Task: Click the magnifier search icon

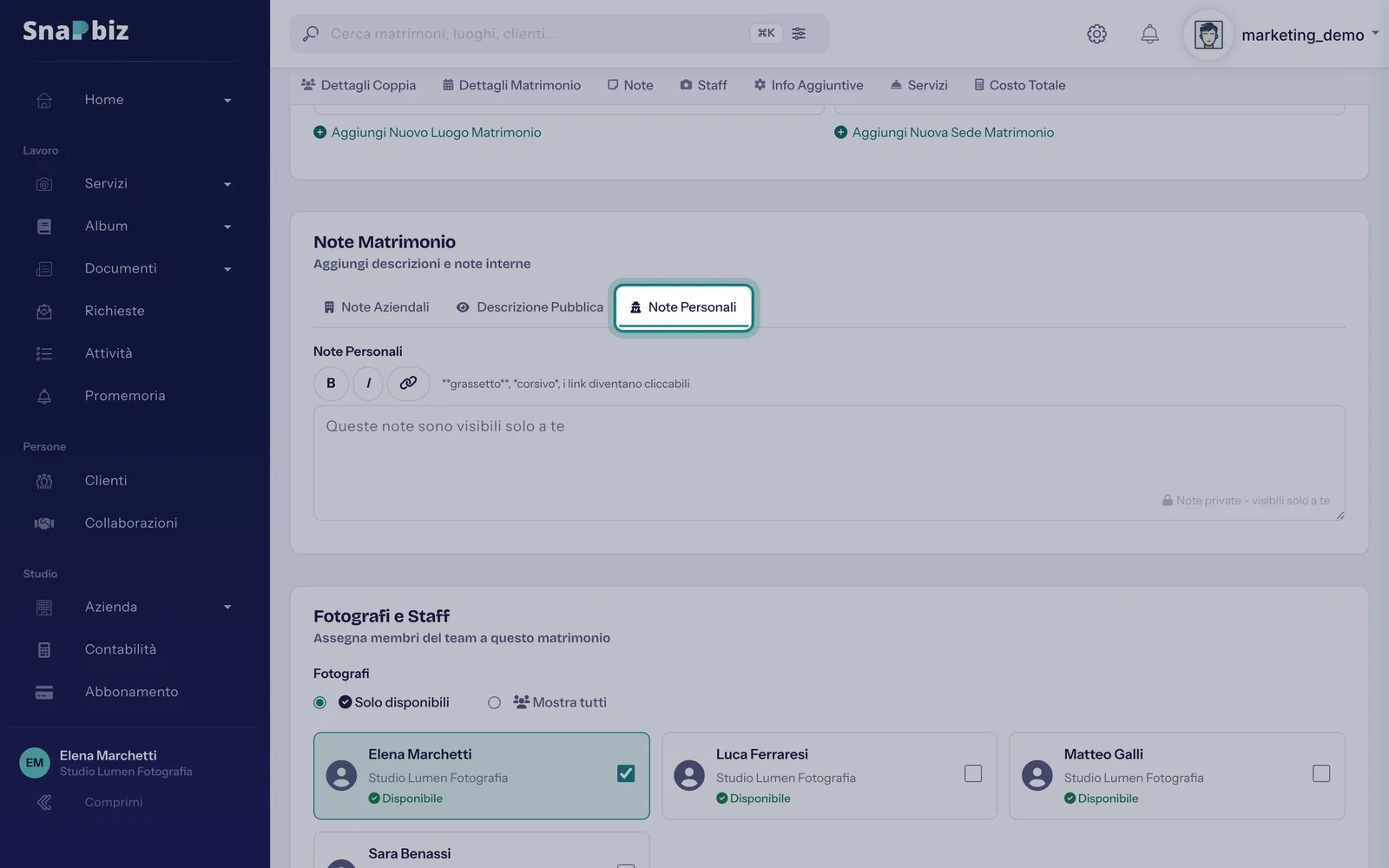Action: 310,34
